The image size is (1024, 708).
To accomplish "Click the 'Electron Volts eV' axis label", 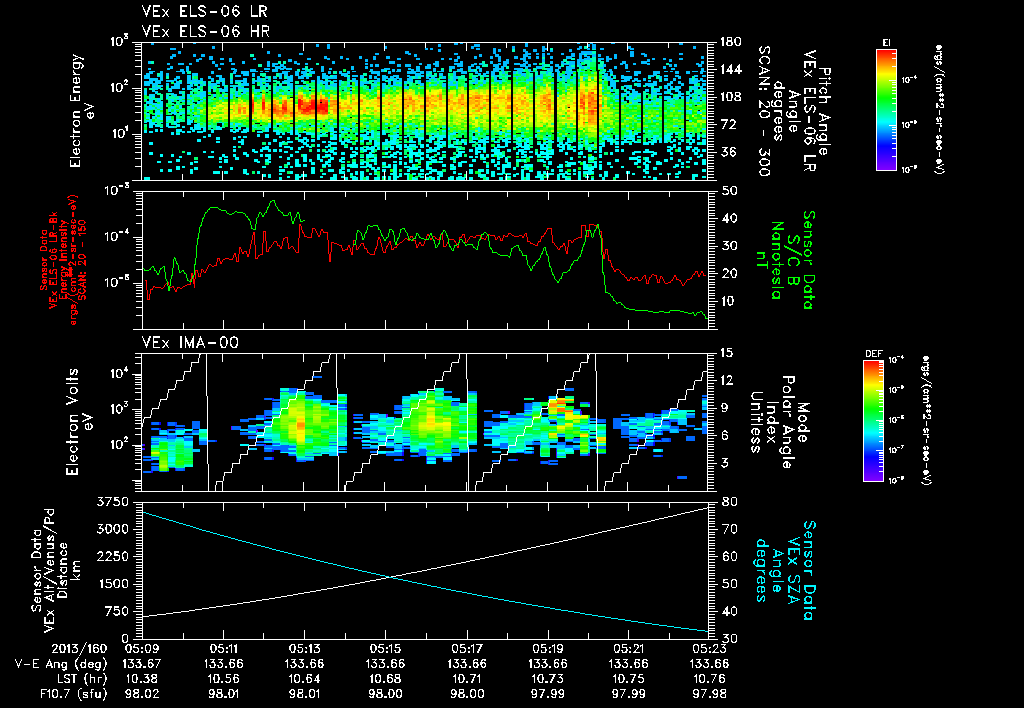I will pyautogui.click(x=78, y=421).
